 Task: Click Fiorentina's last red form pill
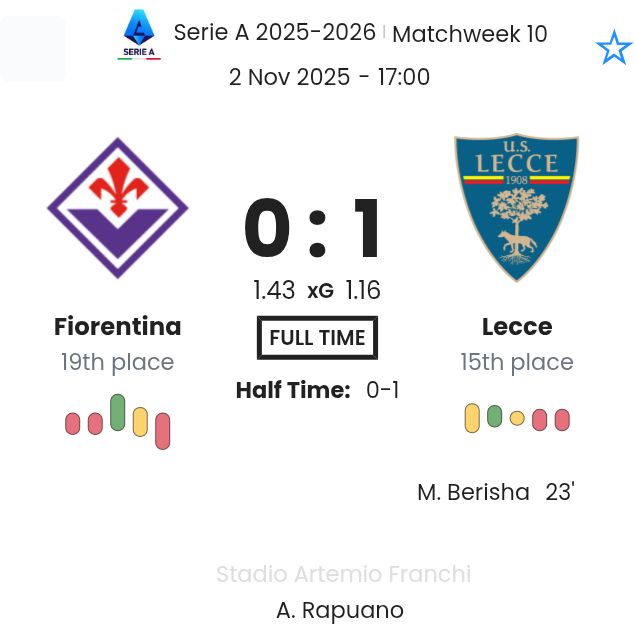[x=163, y=431]
